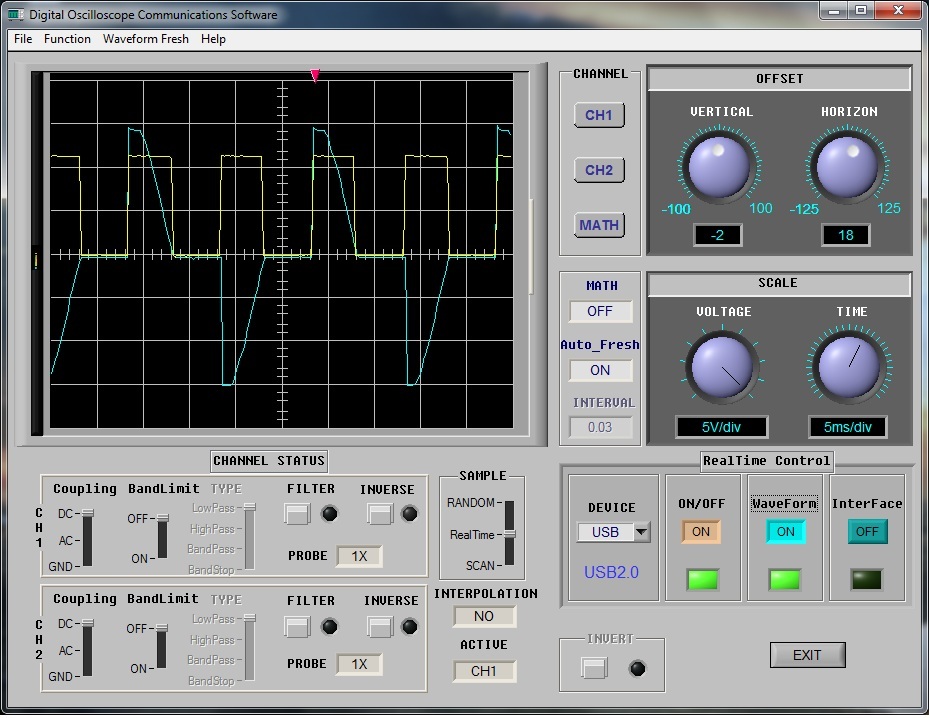Image resolution: width=929 pixels, height=718 pixels.
Task: Click the 5V/div voltage readout
Action: point(722,427)
